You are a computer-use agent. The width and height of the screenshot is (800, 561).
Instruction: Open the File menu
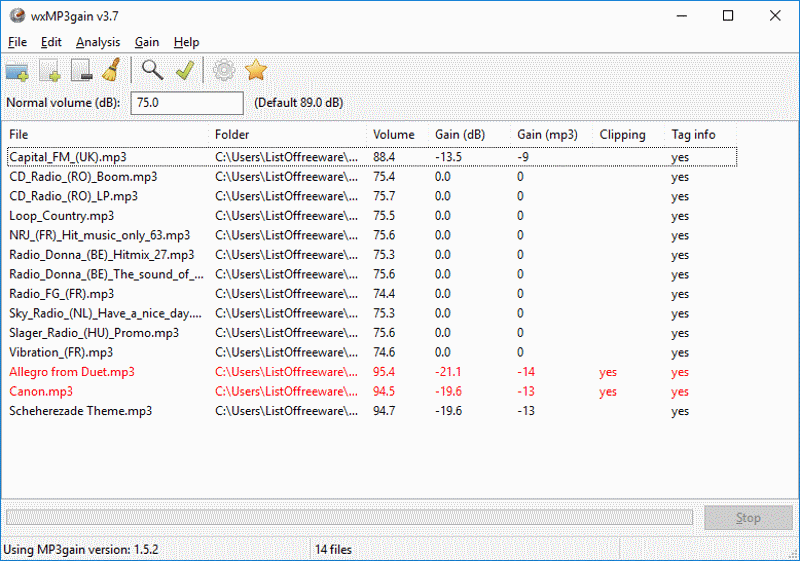(18, 42)
